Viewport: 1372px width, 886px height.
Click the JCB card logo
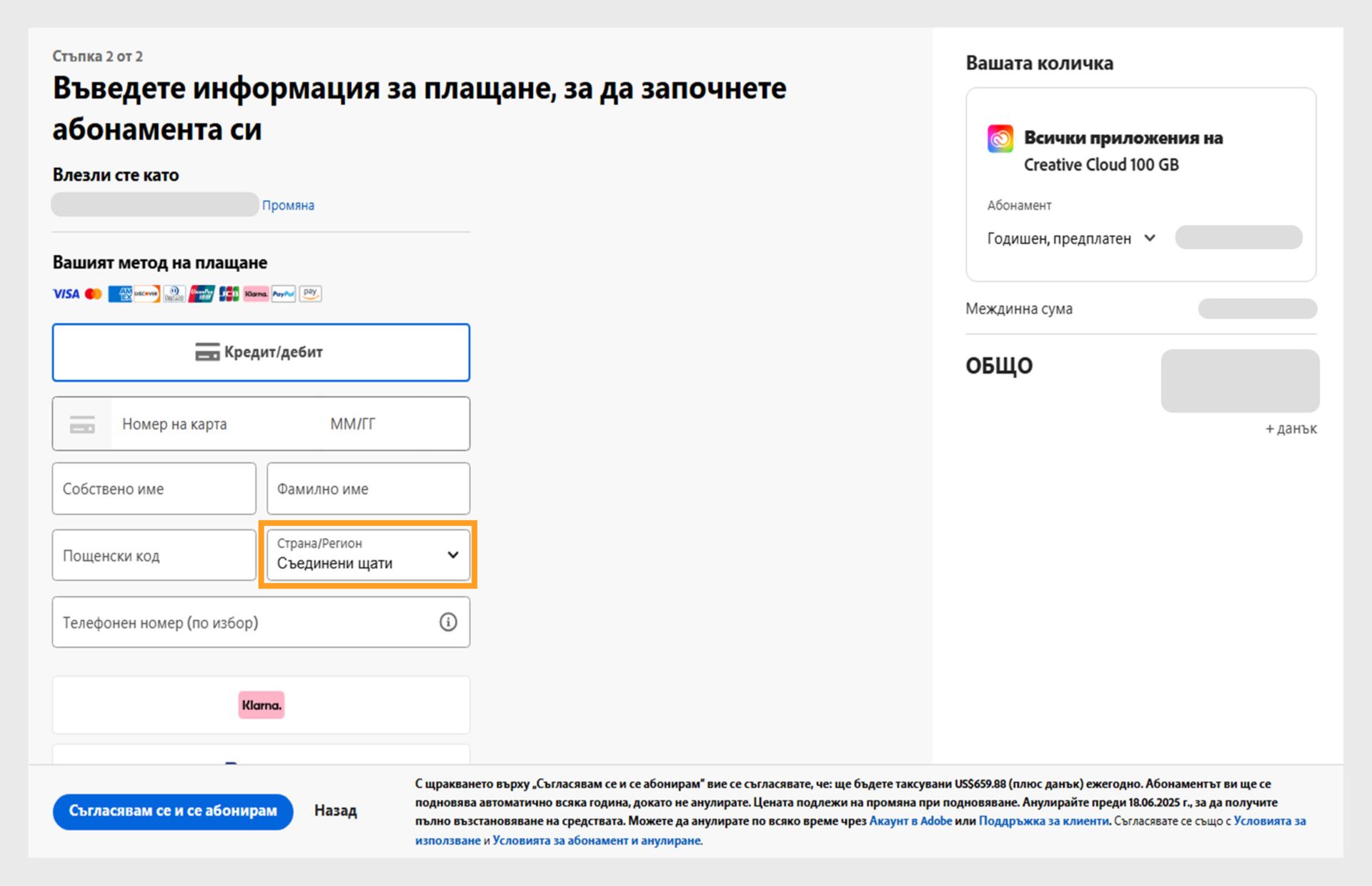point(229,294)
